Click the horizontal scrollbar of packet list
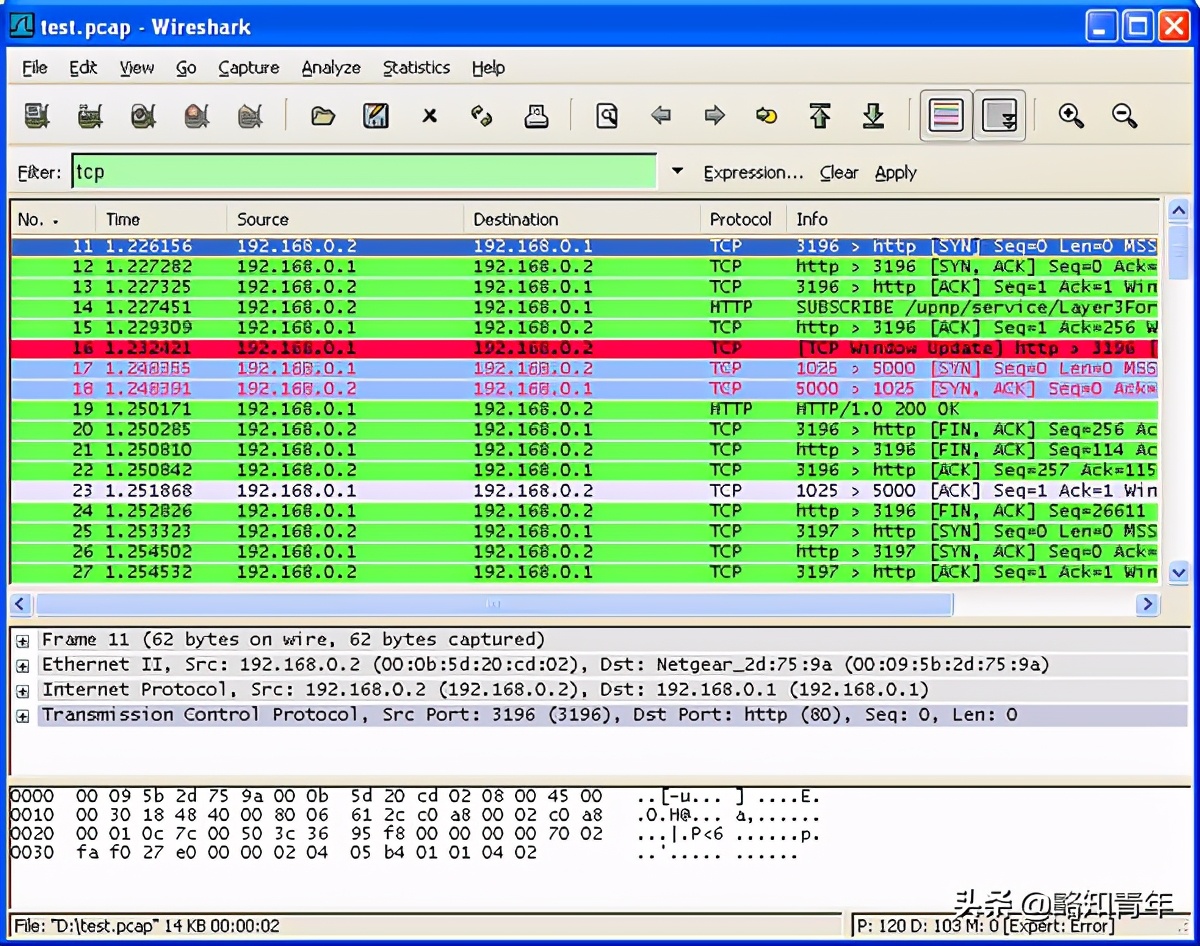Image resolution: width=1200 pixels, height=946 pixels. (494, 604)
